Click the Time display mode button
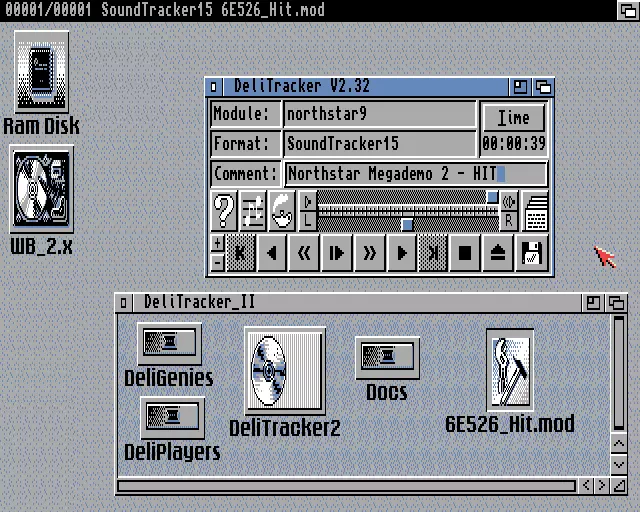Screen dimensions: 640x512 click(x=513, y=117)
